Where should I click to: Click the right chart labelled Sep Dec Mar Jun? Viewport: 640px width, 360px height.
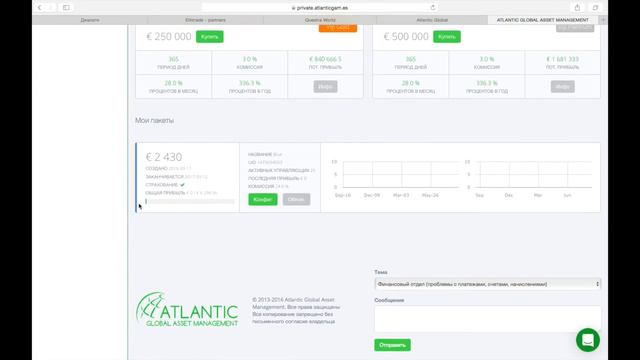[x=529, y=179]
